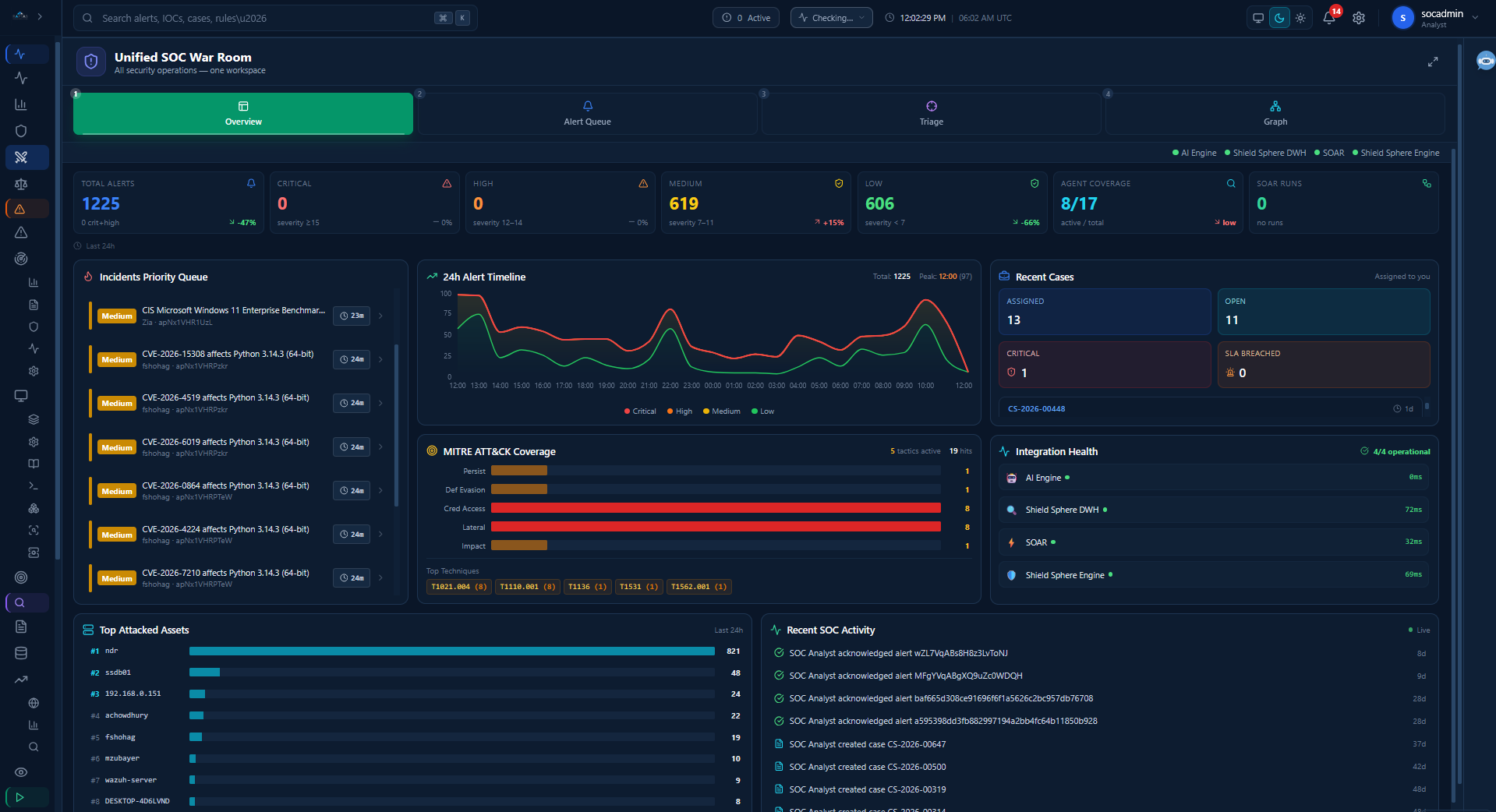Expand the CIS Microsoft Windows 11 incident chevron
Screen dimensions: 1496x812
click(380, 316)
